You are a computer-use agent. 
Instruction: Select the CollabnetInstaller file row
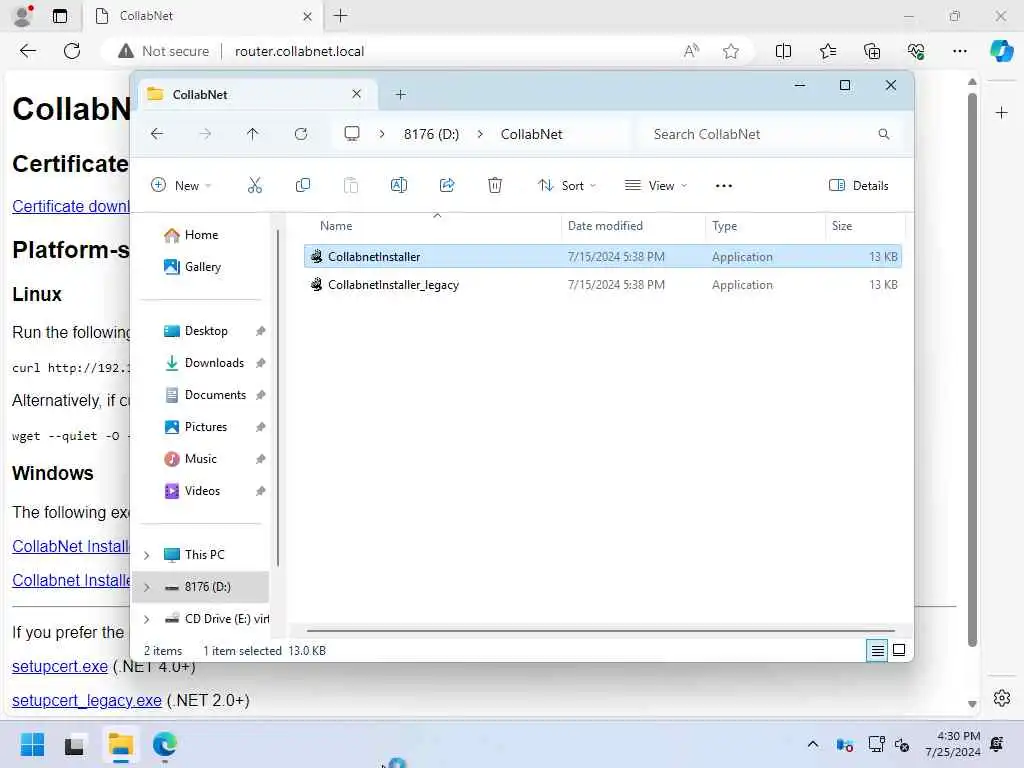click(602, 257)
